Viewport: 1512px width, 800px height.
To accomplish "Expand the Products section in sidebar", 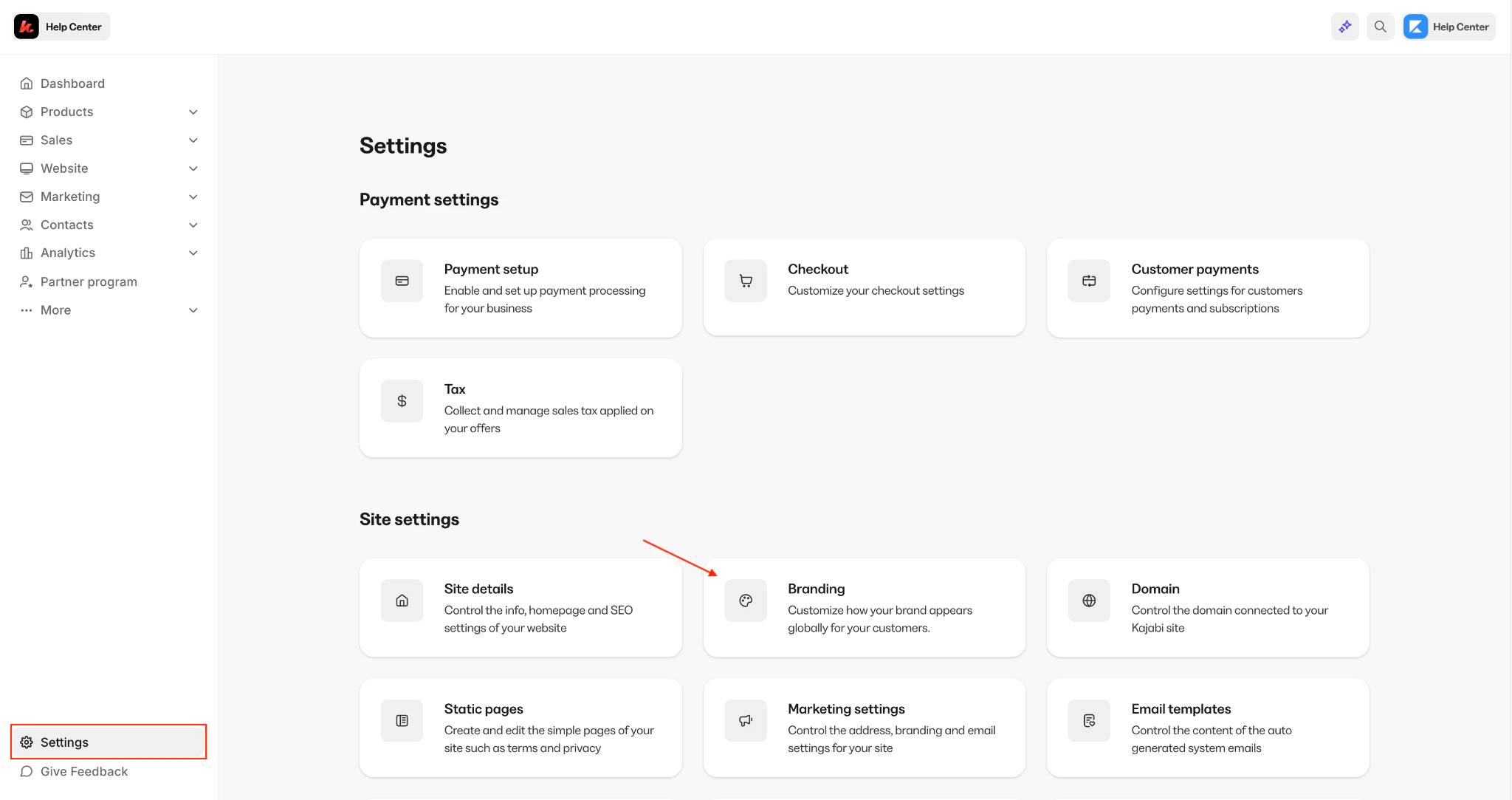I will coord(193,112).
